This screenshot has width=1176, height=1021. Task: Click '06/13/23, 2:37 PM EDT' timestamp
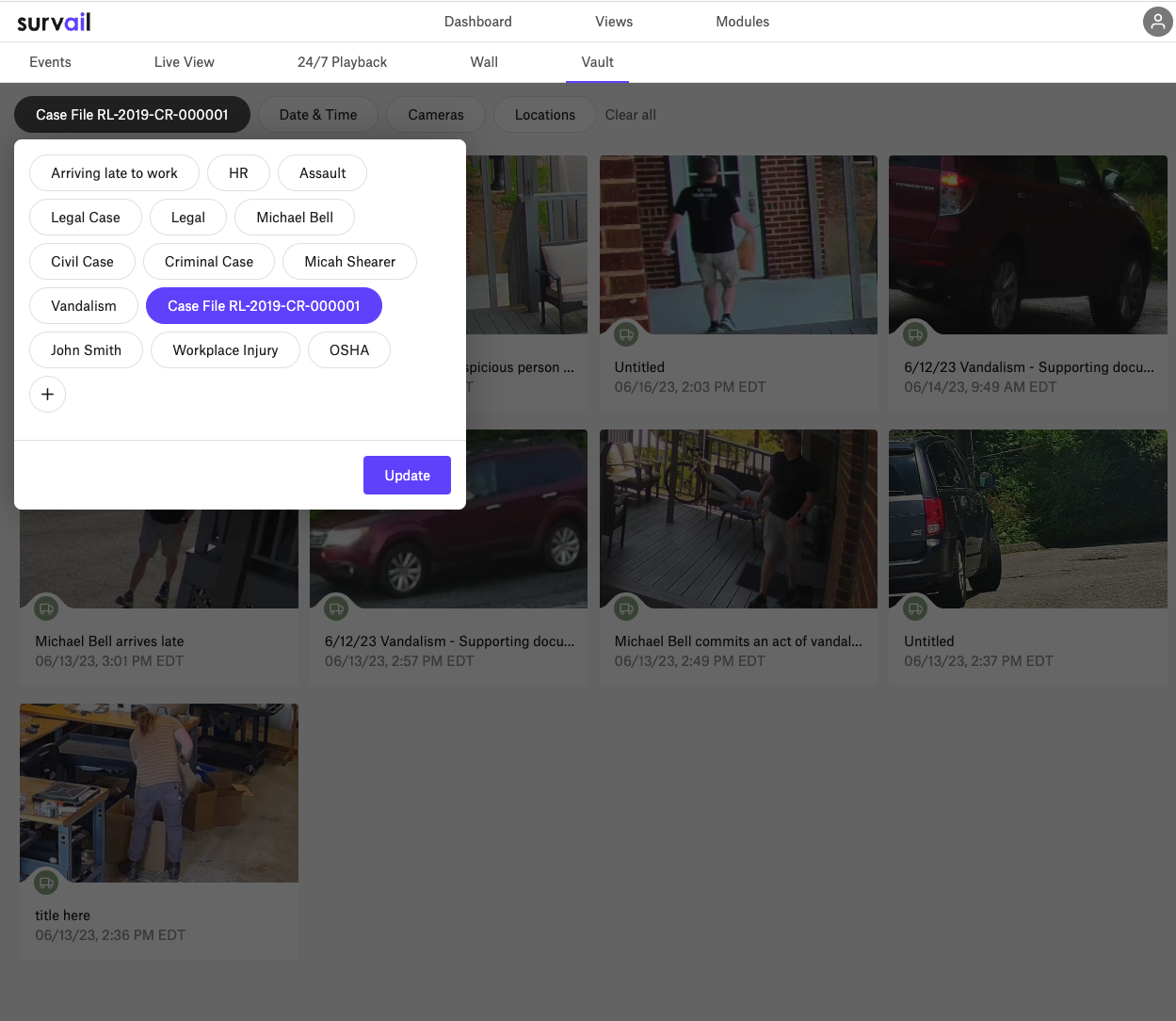978,661
